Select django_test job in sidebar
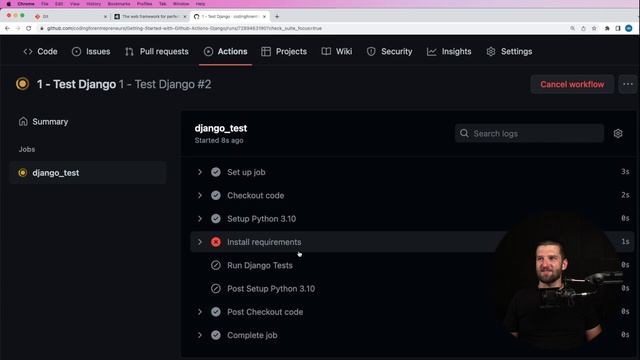Viewport: 640px width, 360px height. pos(88,173)
